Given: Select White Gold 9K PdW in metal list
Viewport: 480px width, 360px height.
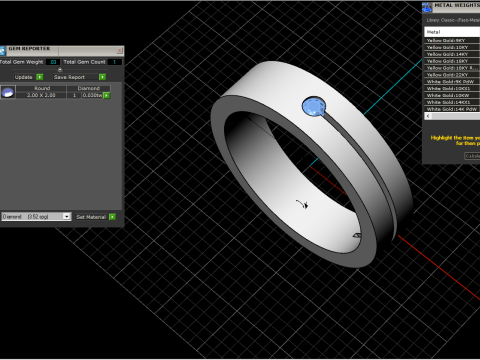Looking at the screenshot, I should coord(452,82).
